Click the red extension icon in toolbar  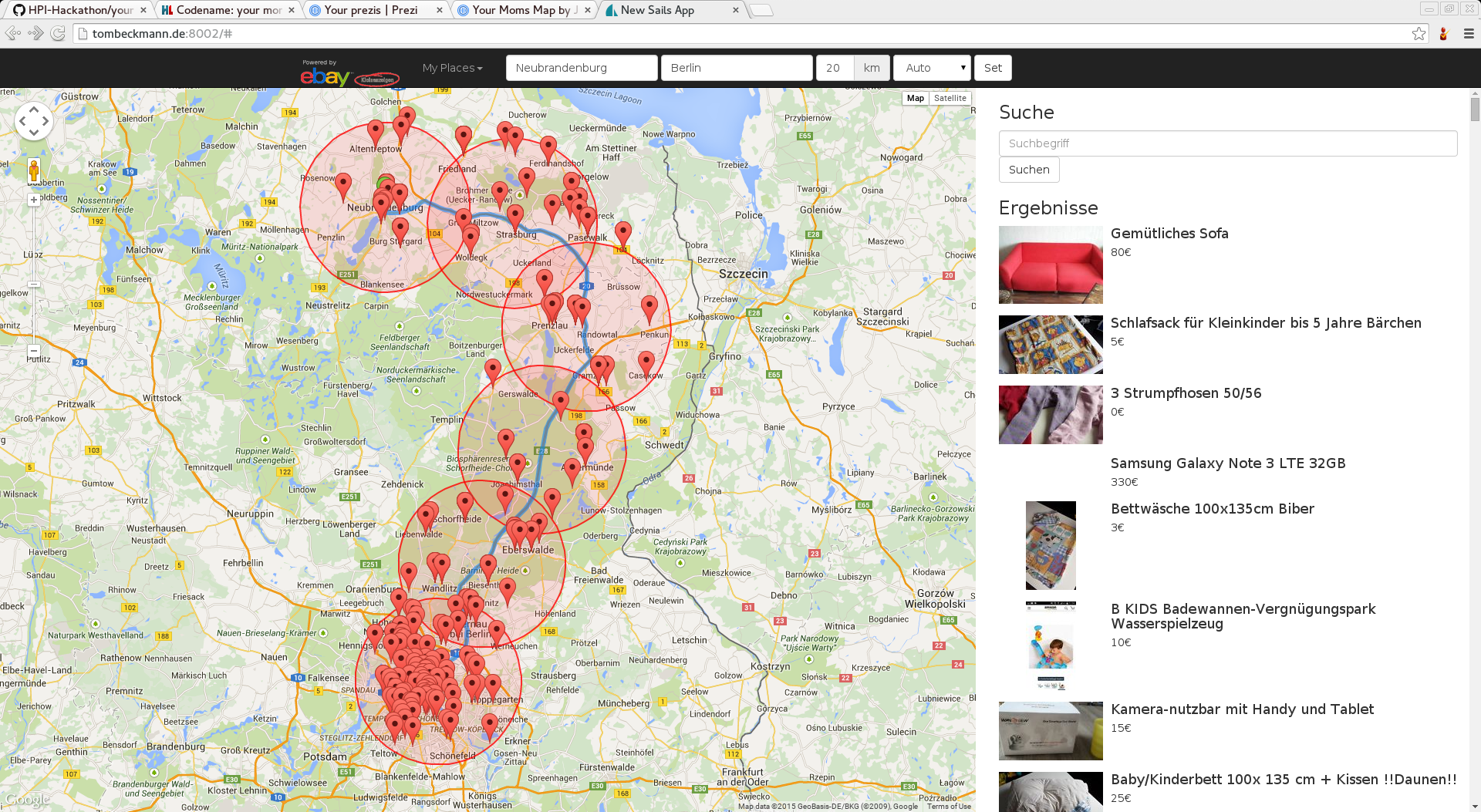point(1443,33)
